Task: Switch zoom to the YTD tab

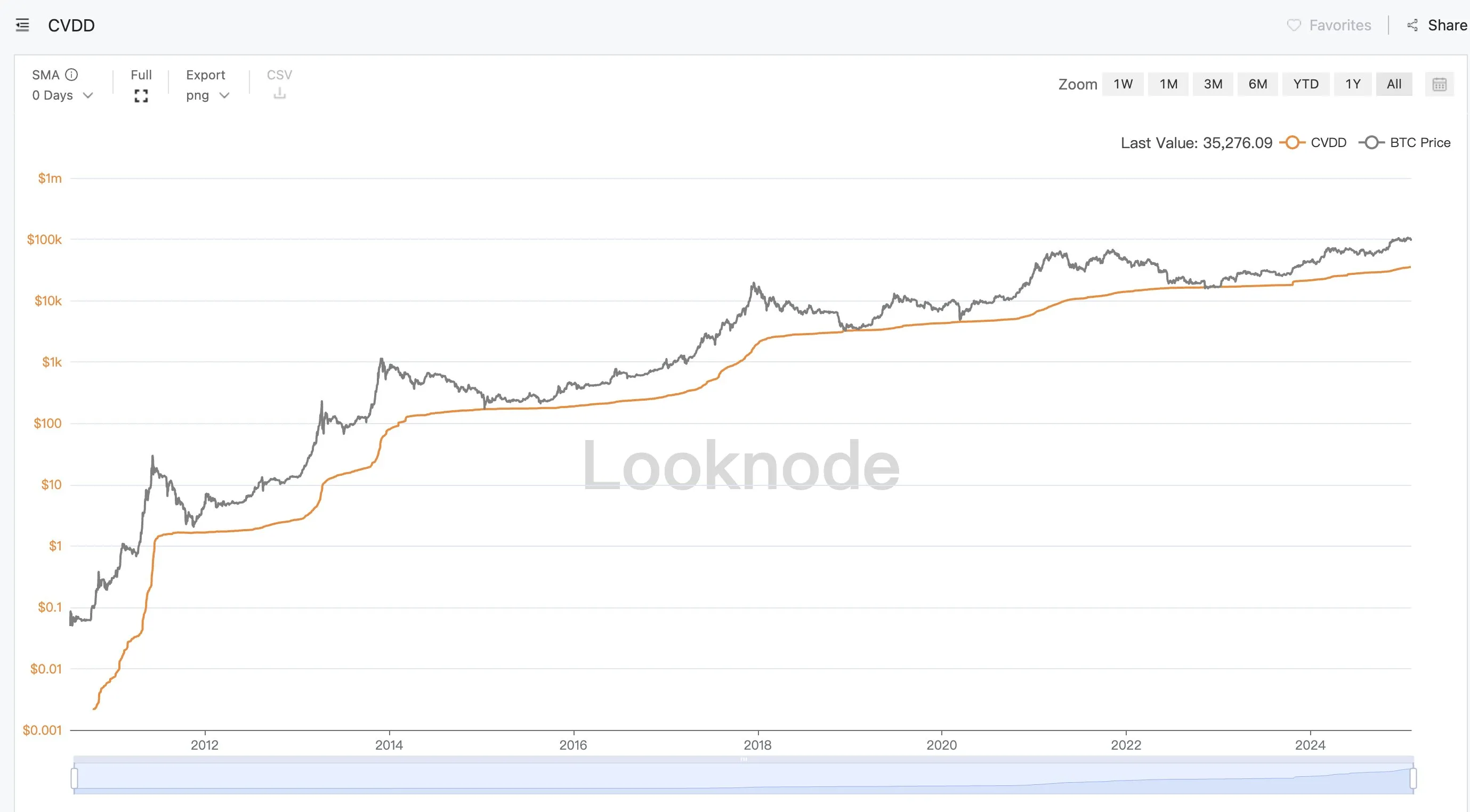Action: click(1306, 84)
